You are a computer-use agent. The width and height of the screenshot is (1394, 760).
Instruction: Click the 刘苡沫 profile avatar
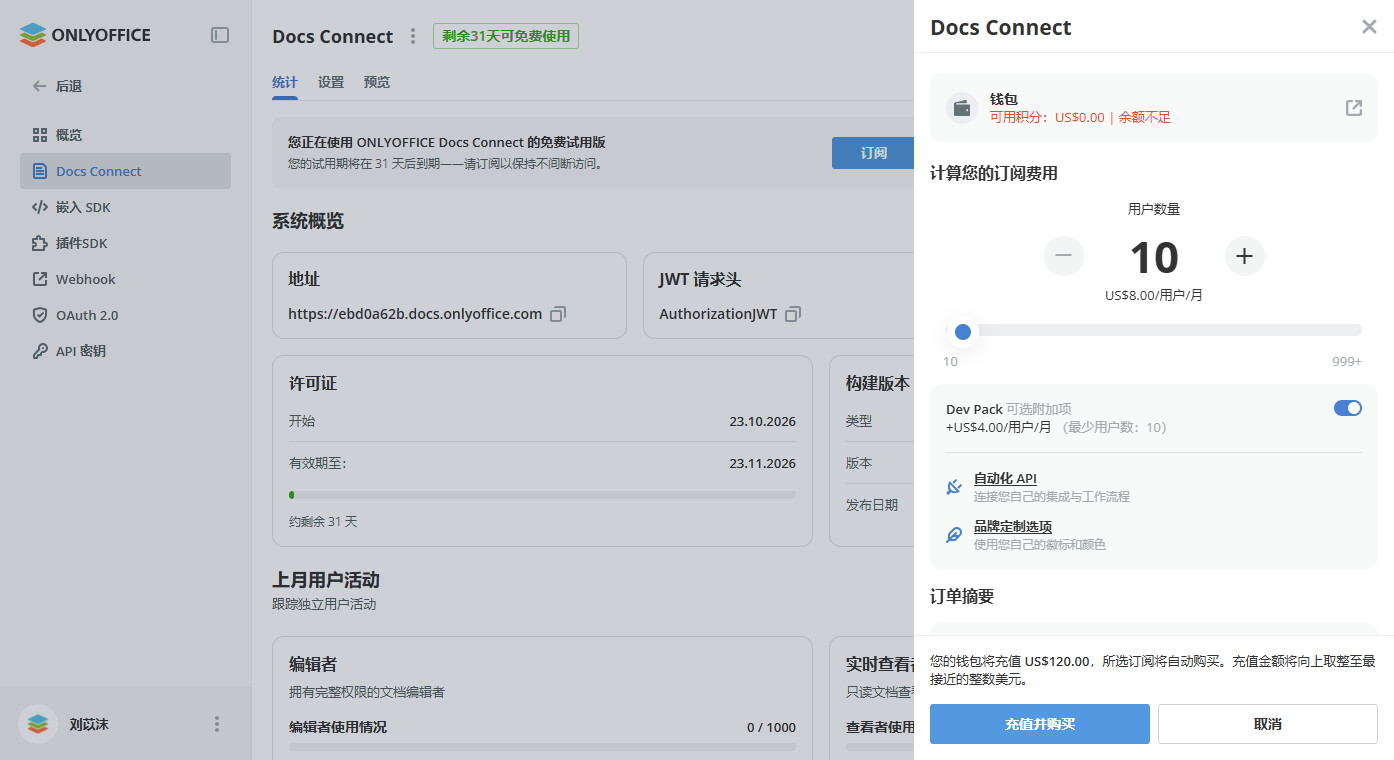pyautogui.click(x=38, y=724)
